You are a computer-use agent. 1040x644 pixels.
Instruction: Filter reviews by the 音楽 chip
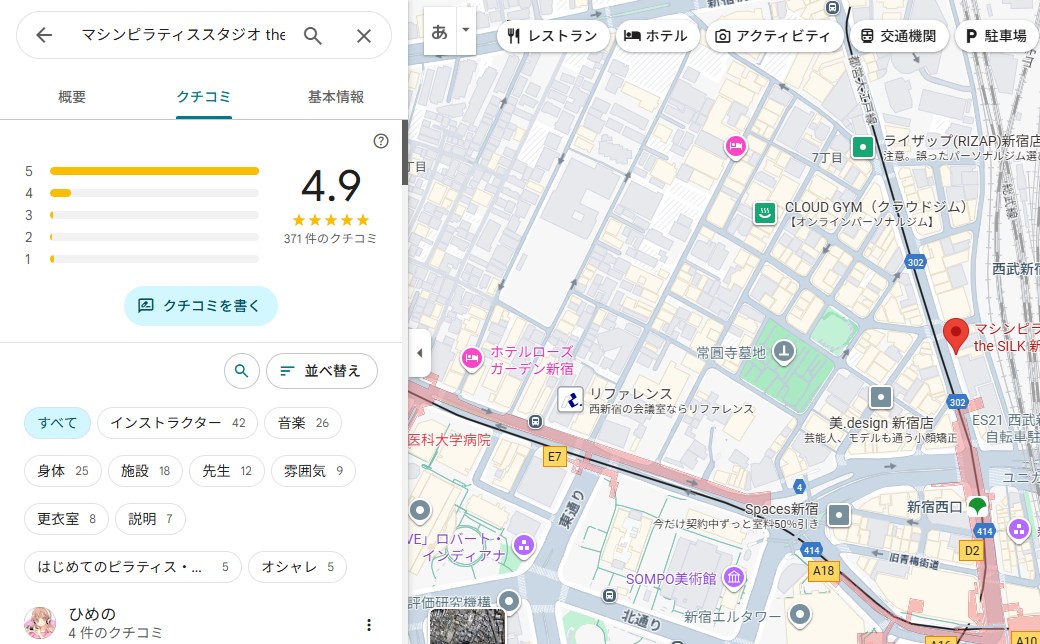coord(302,423)
